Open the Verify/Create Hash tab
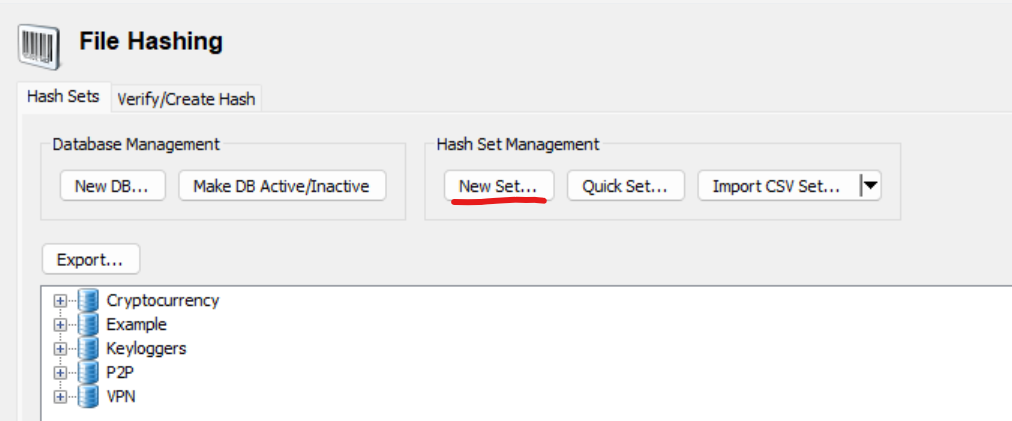Screen dimensions: 1012x421 [x=187, y=99]
